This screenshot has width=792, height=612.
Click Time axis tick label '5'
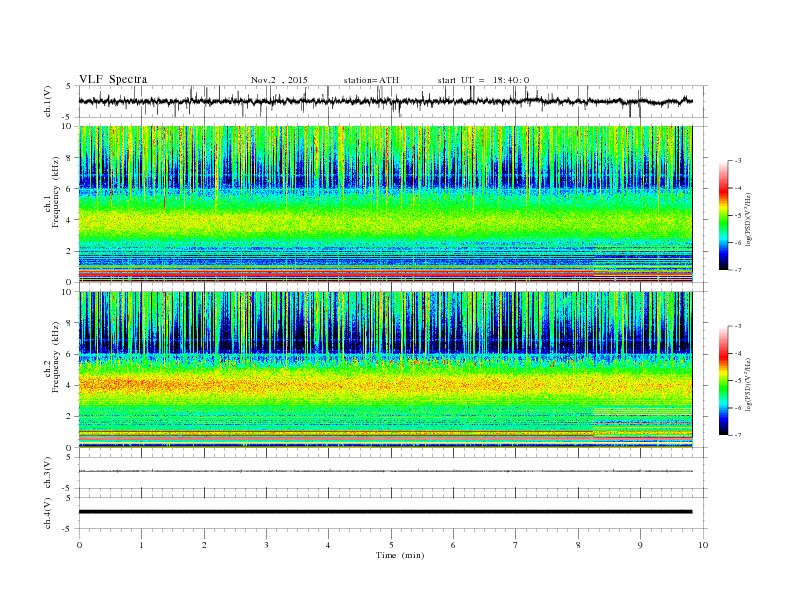point(391,545)
